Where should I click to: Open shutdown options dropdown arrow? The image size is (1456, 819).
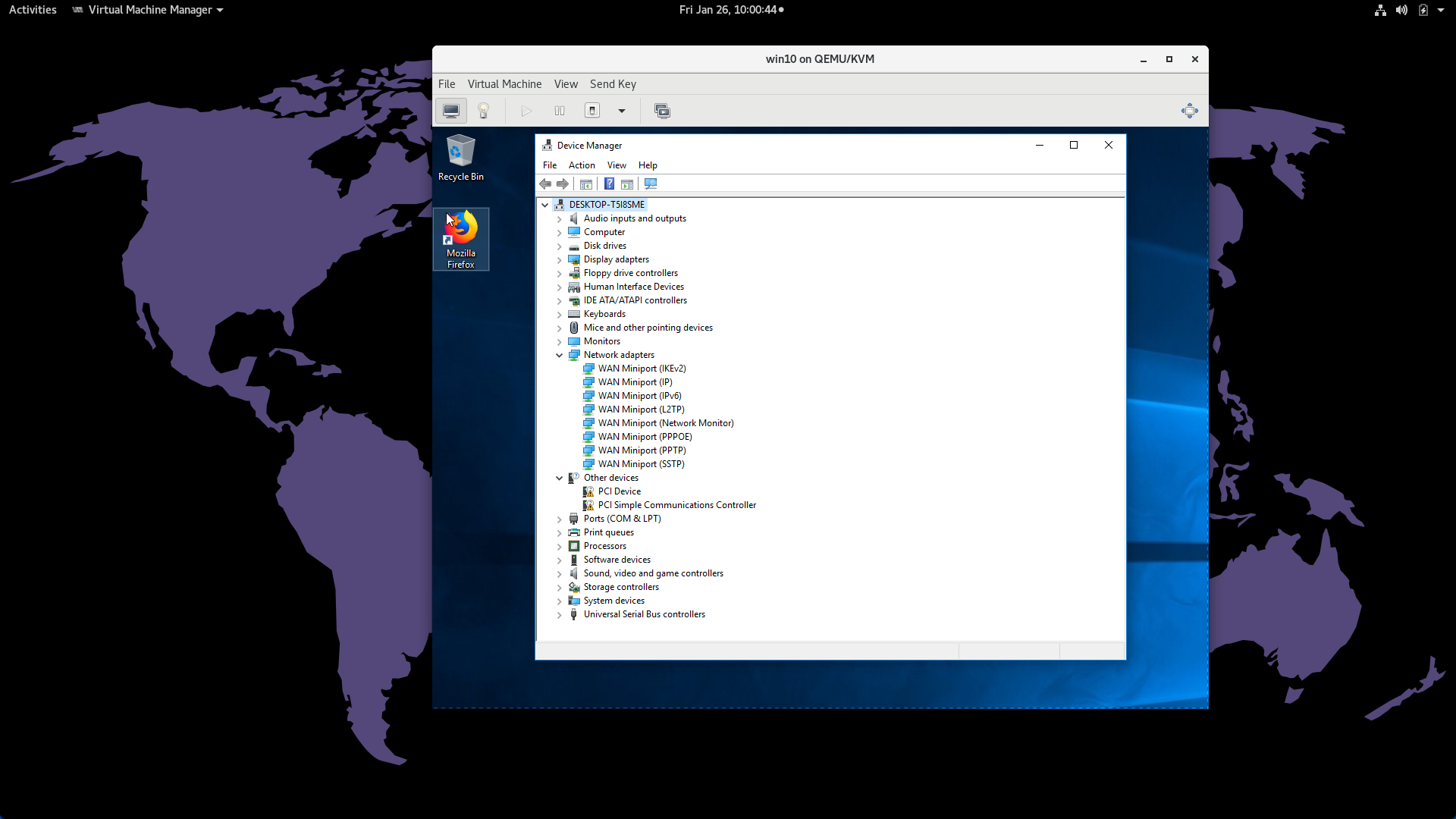coord(622,111)
